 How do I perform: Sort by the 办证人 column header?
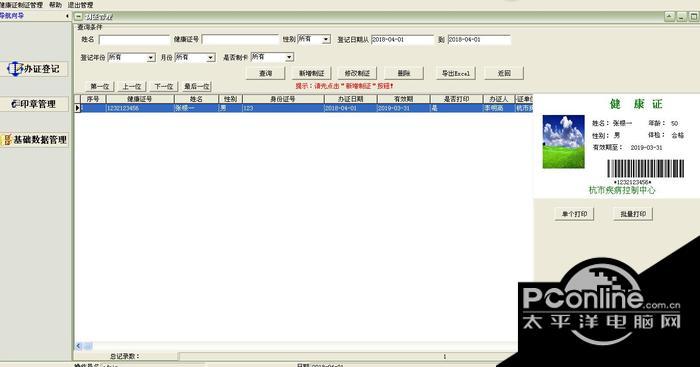click(499, 99)
